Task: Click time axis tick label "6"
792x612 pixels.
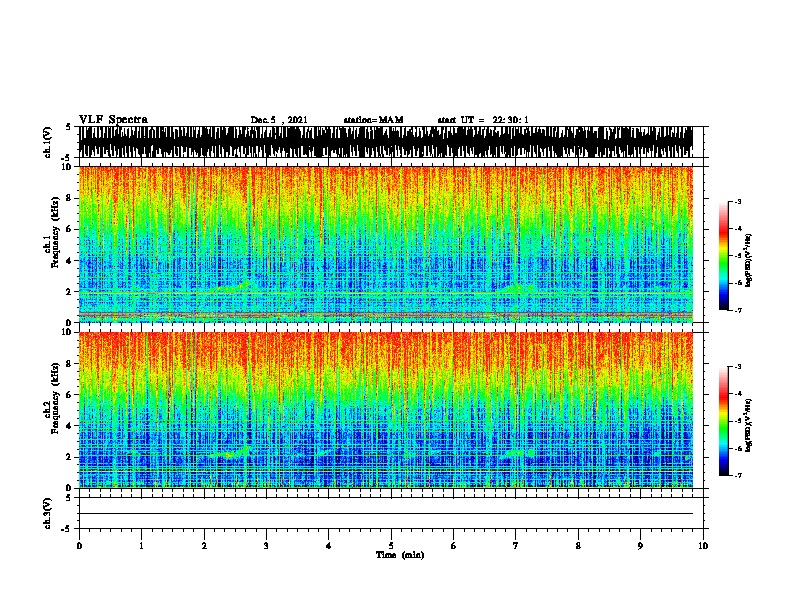Action: point(454,546)
